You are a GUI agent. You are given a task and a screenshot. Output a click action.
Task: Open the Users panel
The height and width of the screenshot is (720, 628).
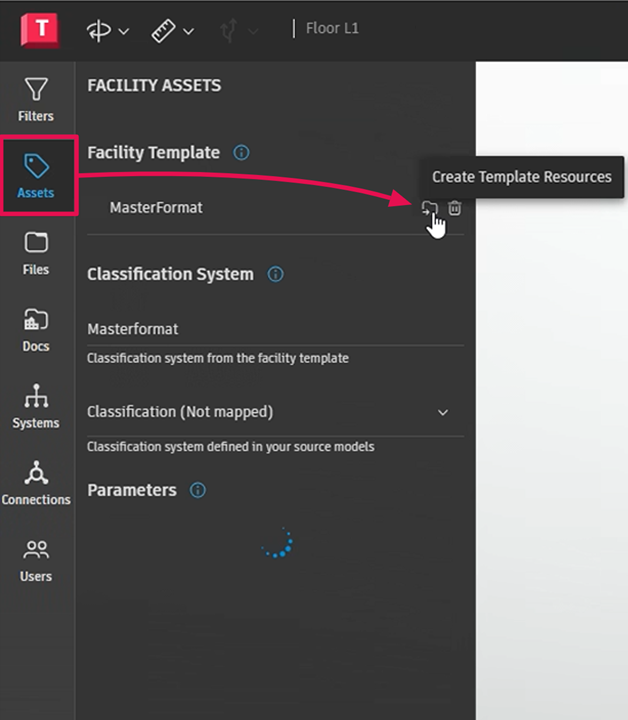coord(36,560)
